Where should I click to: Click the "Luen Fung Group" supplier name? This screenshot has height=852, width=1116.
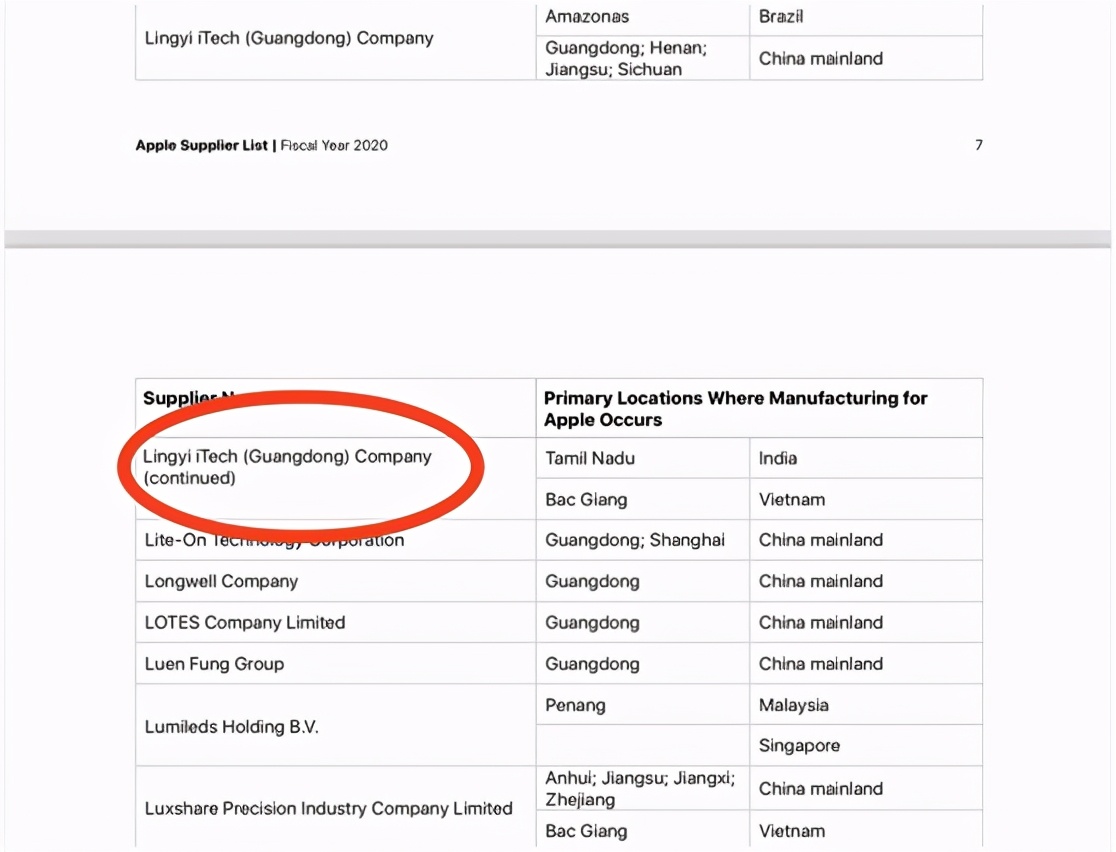(214, 664)
